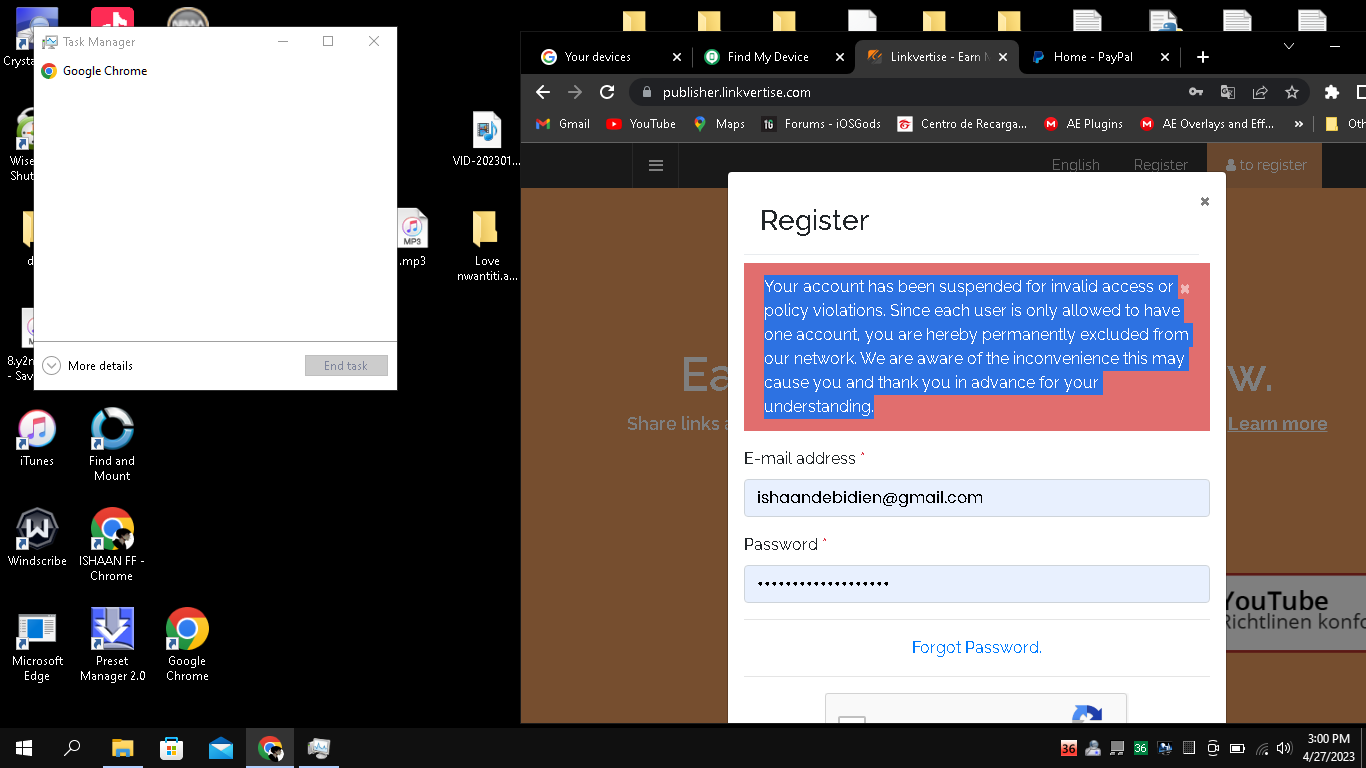
Task: Open the Chrome tab list dropdown arrow
Action: click(1288, 45)
